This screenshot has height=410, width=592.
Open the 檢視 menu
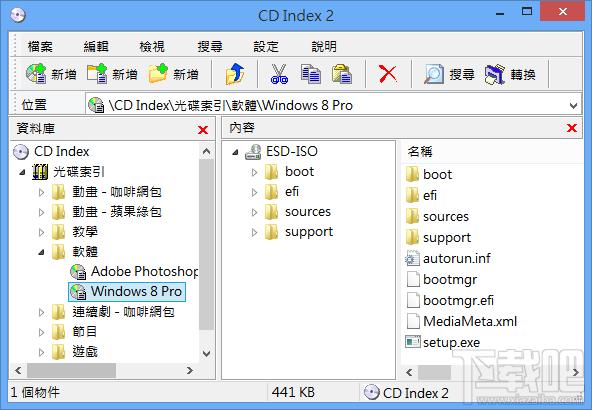tap(152, 46)
